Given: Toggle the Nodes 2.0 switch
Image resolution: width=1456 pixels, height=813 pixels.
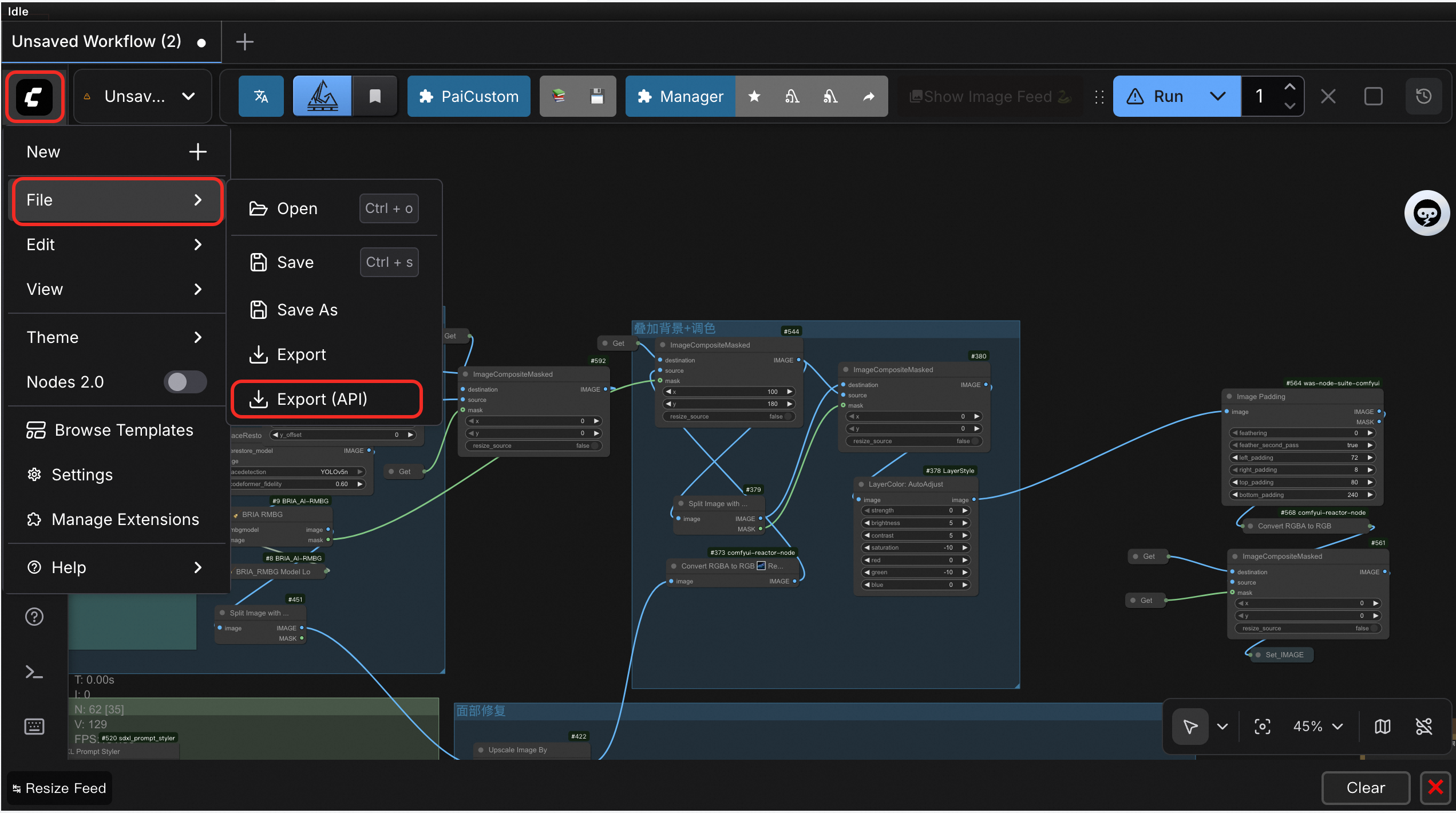Looking at the screenshot, I should 185,382.
